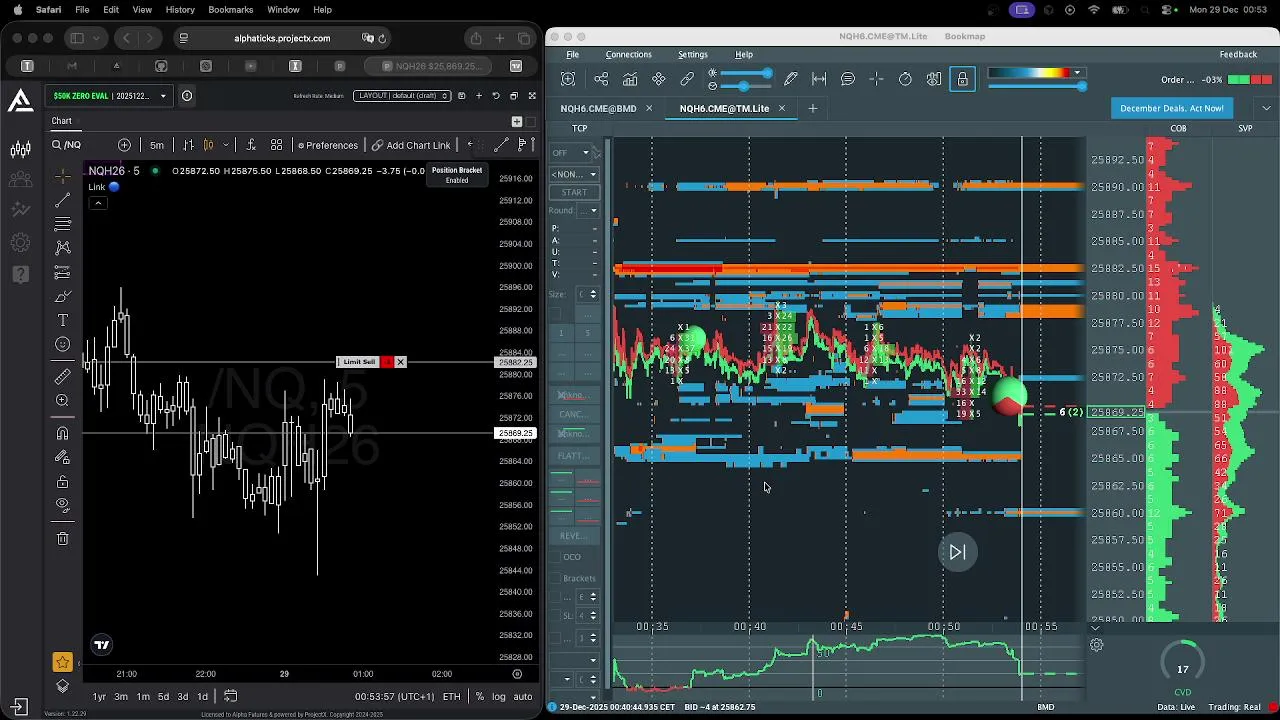Viewport: 1280px width, 720px height.
Task: Click the skip-to-live playback button on heatmap
Action: (x=957, y=552)
